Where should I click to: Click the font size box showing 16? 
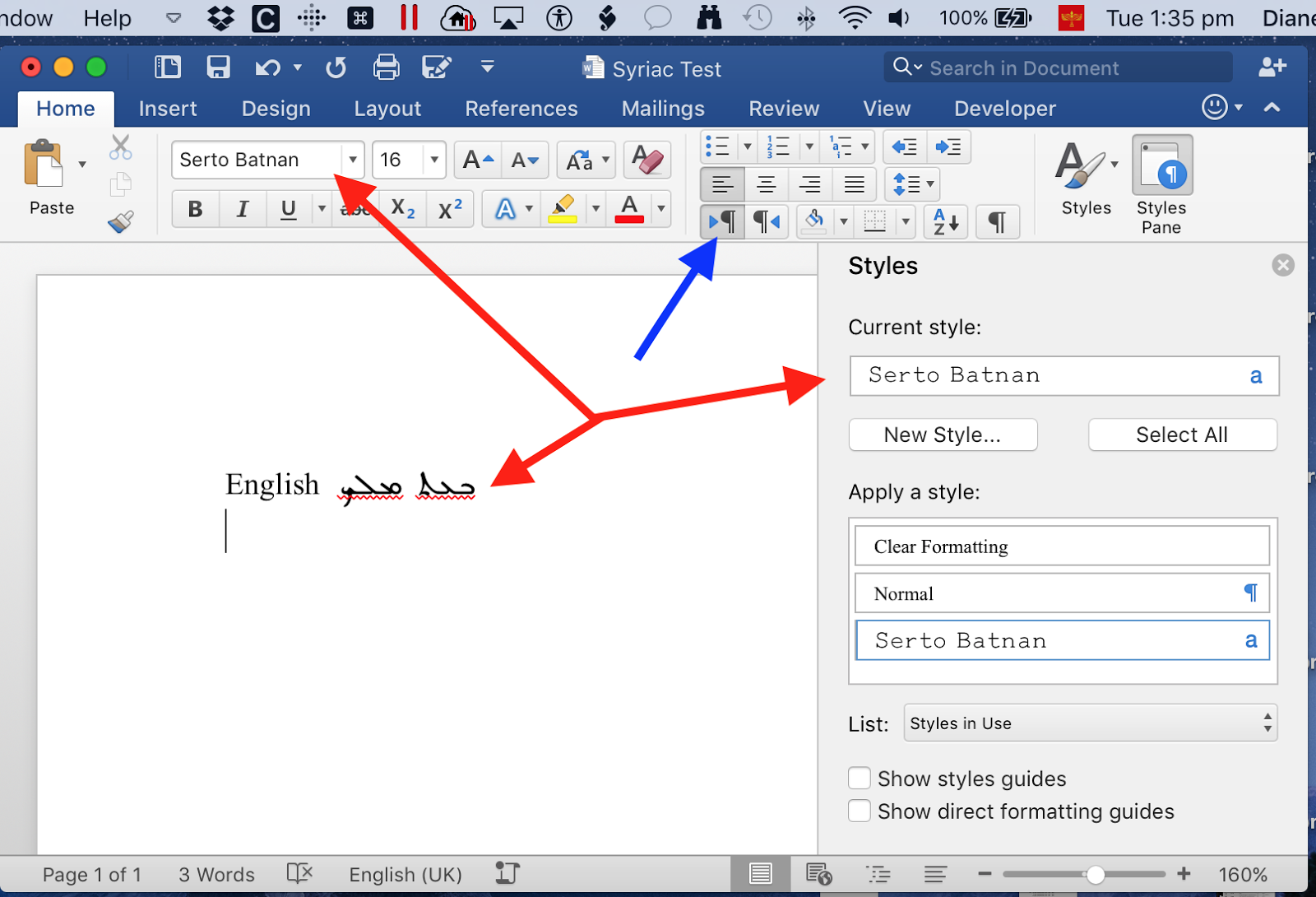399,160
